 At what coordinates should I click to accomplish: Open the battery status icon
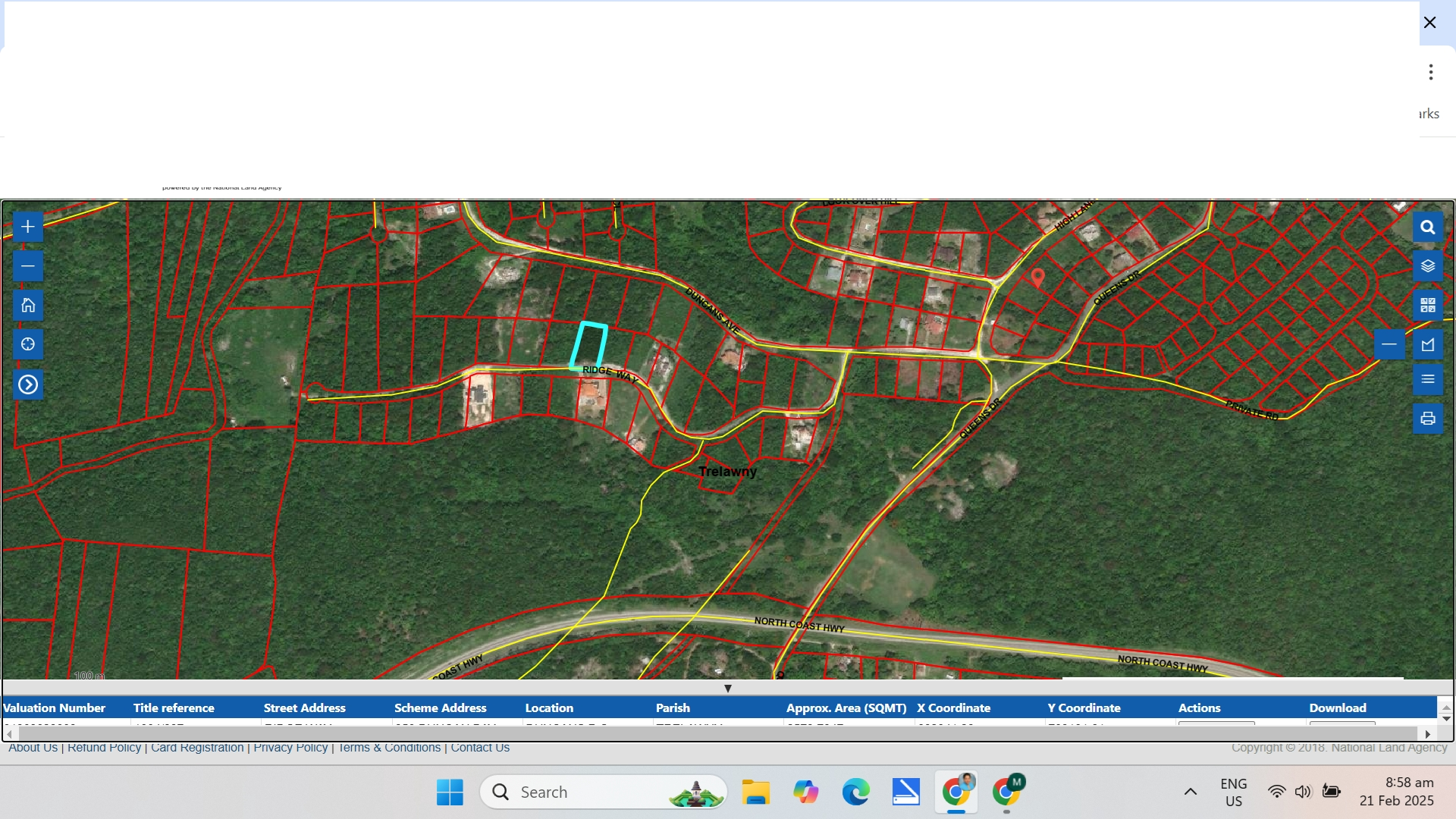click(1332, 792)
